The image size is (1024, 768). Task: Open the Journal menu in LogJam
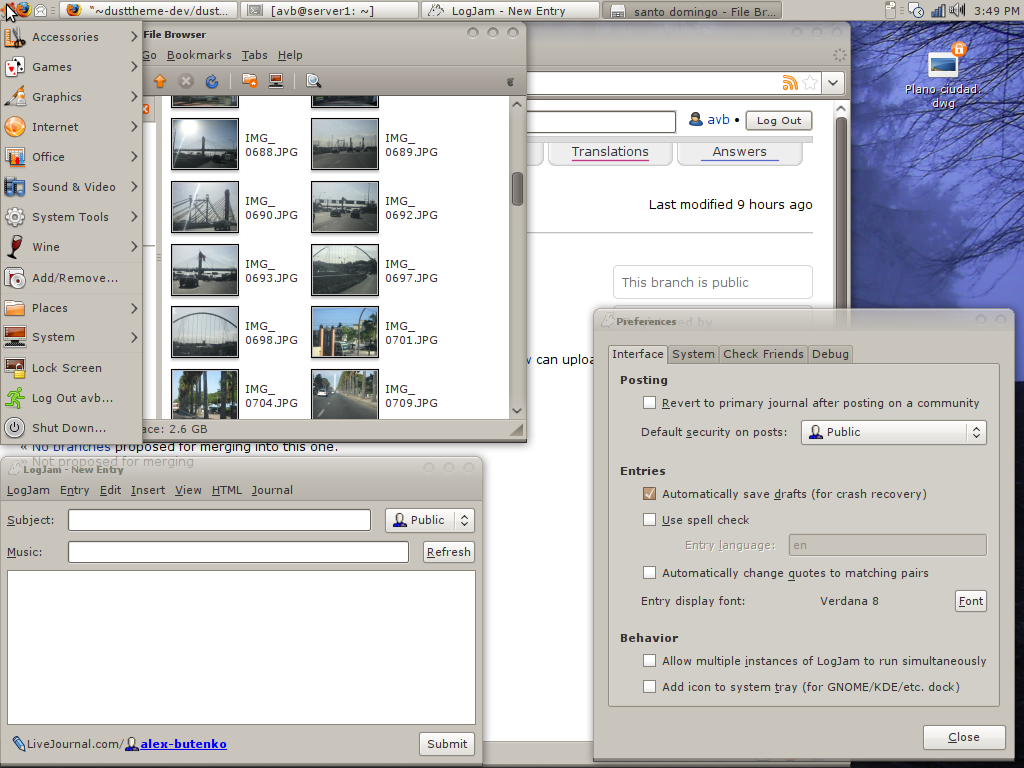coord(272,490)
